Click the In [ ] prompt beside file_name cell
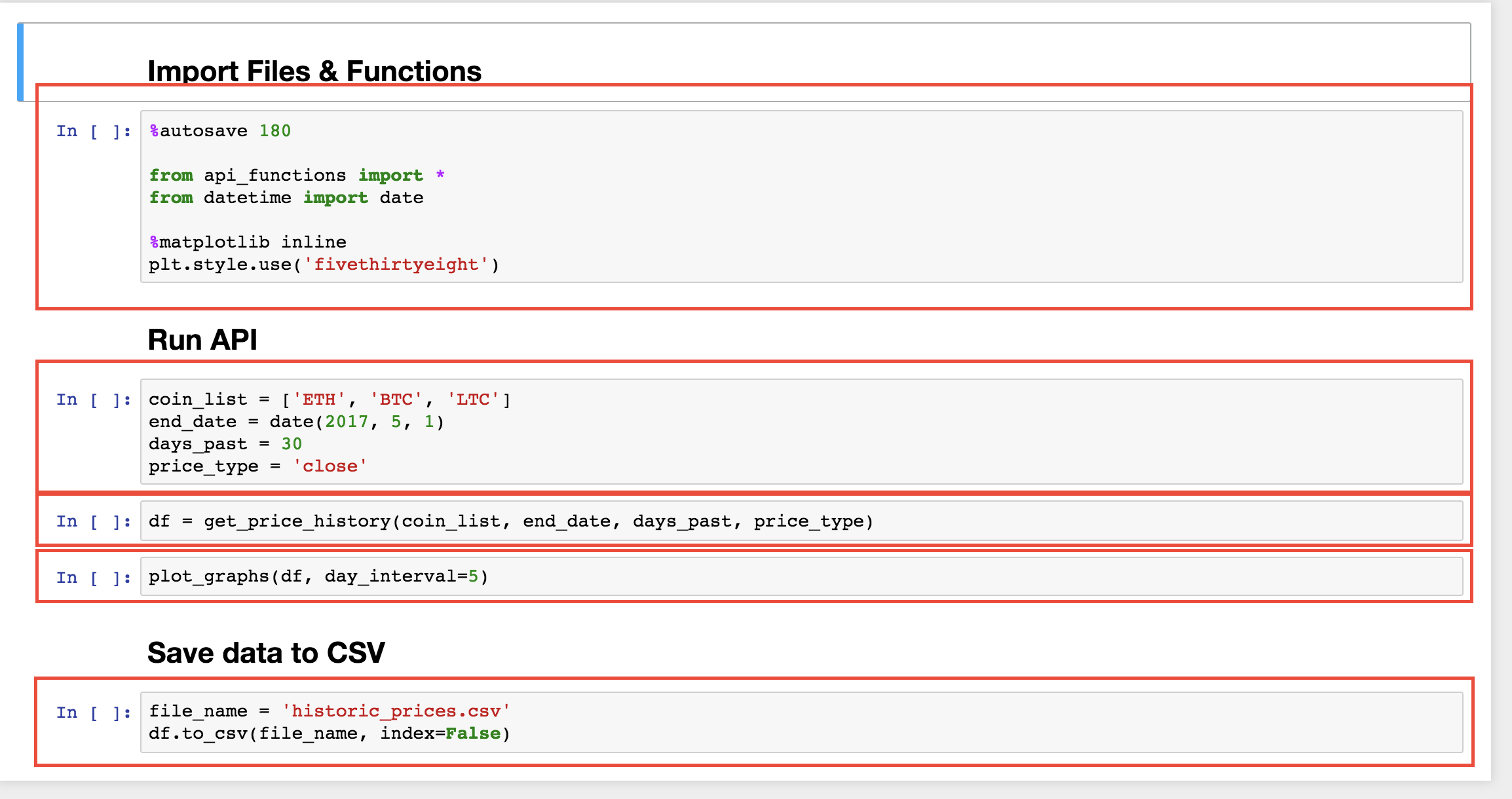Viewport: 1512px width, 799px height. point(94,713)
